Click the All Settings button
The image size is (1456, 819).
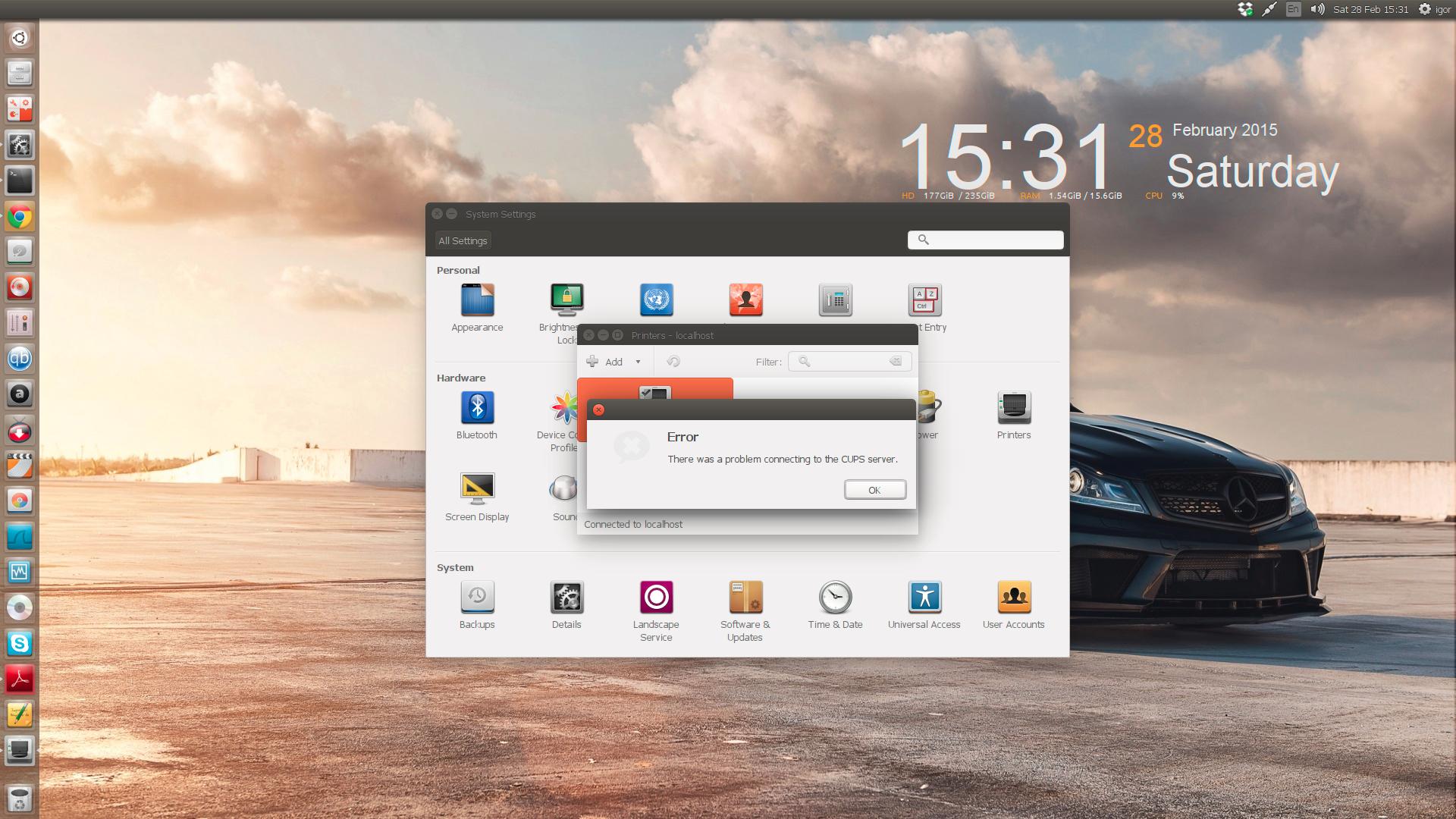[x=463, y=240]
